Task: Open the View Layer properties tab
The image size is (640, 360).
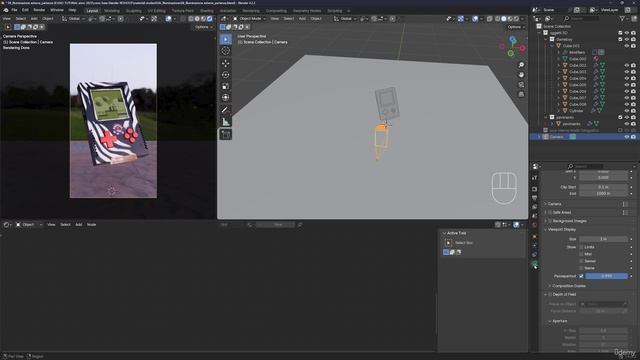Action: tap(535, 207)
